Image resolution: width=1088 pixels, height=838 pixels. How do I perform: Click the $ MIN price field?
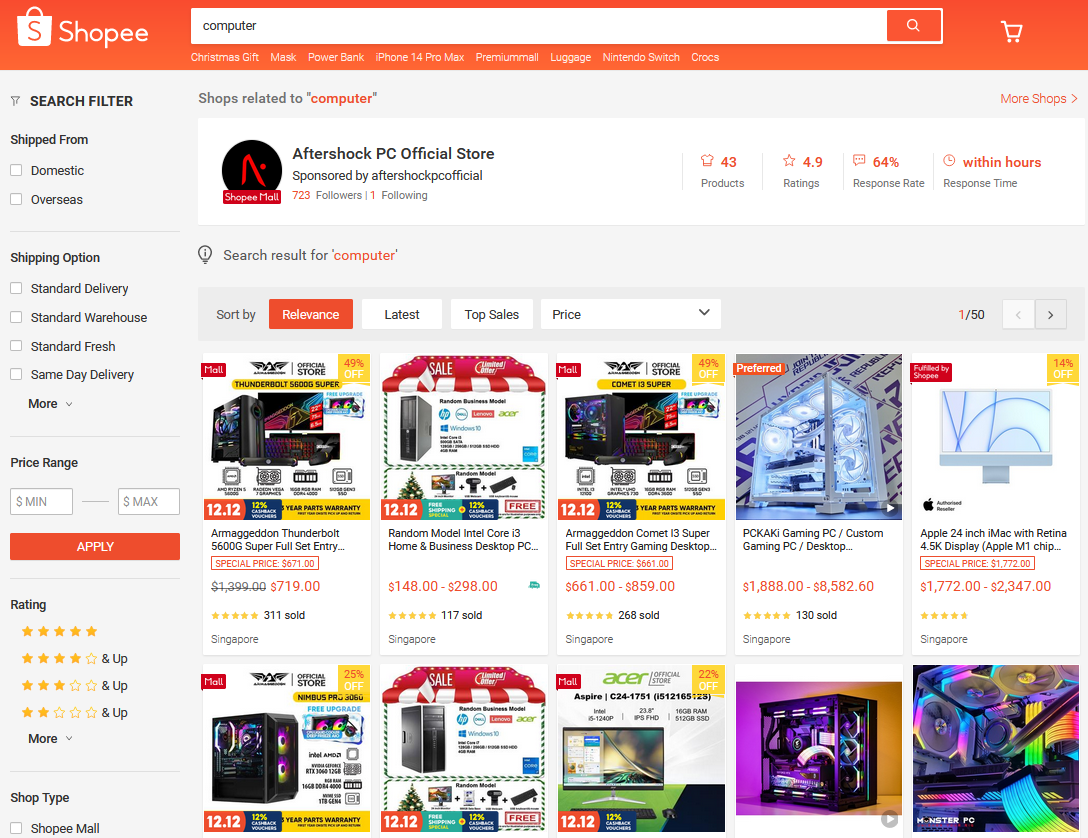(42, 502)
